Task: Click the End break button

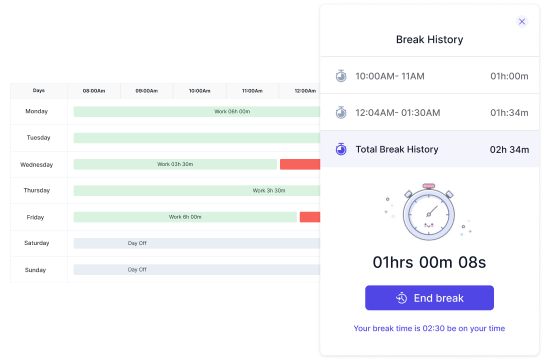Action: [x=429, y=298]
